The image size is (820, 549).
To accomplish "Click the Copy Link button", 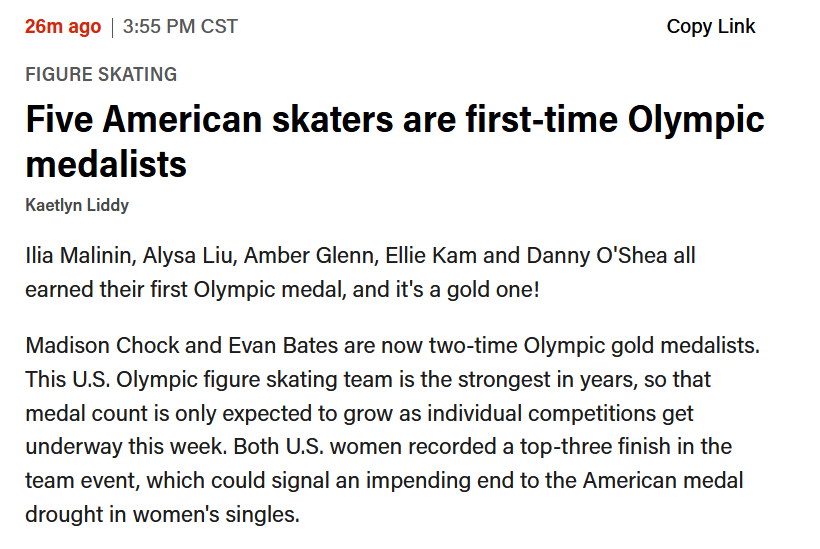I will tap(711, 27).
